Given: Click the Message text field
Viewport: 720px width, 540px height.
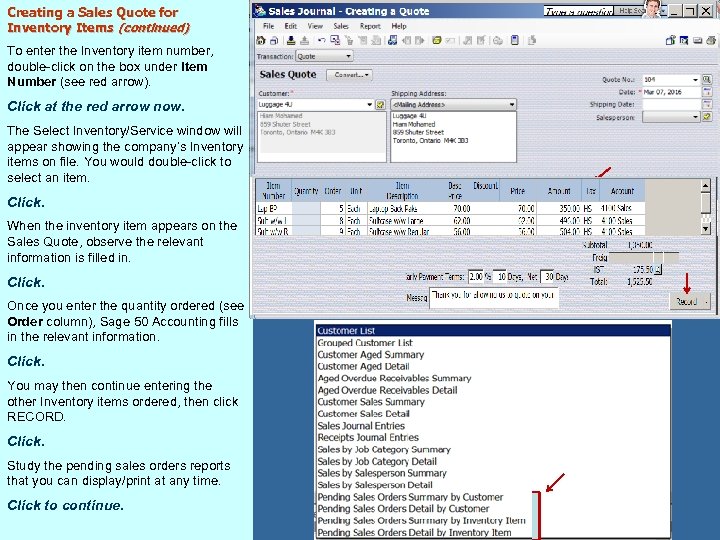Looking at the screenshot, I should 494,298.
